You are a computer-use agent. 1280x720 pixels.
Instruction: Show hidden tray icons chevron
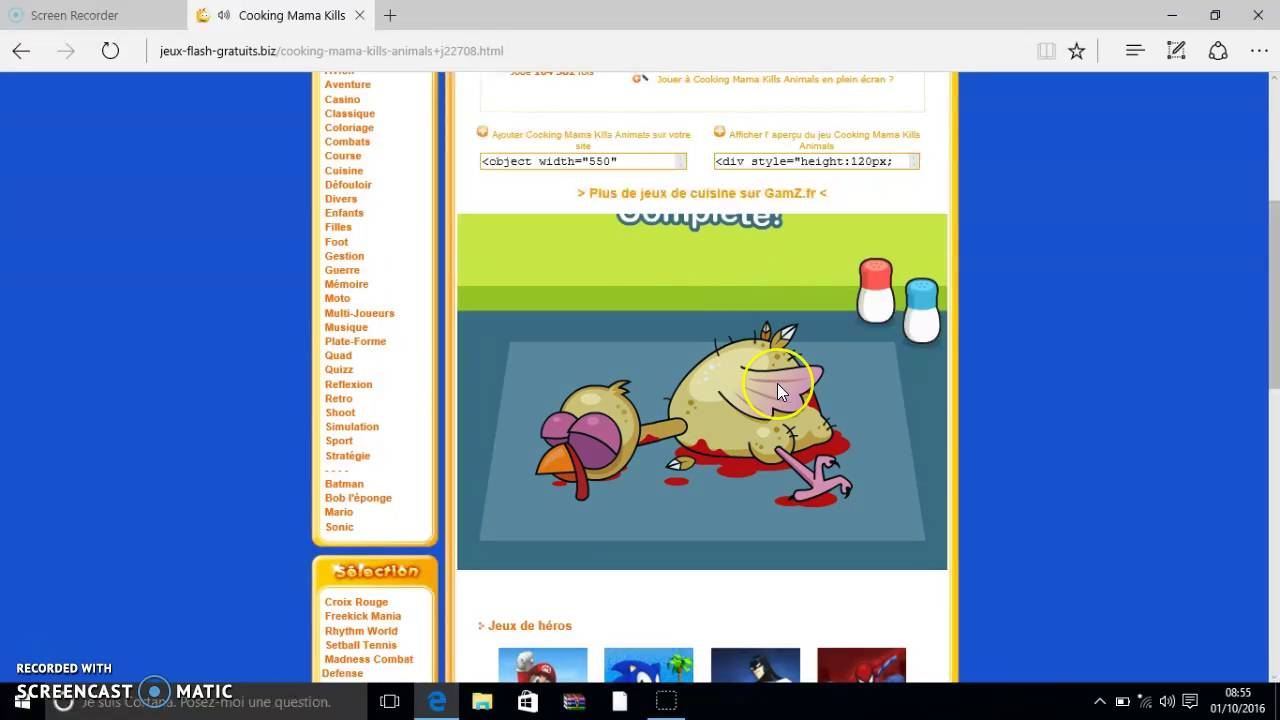[x=1100, y=702]
